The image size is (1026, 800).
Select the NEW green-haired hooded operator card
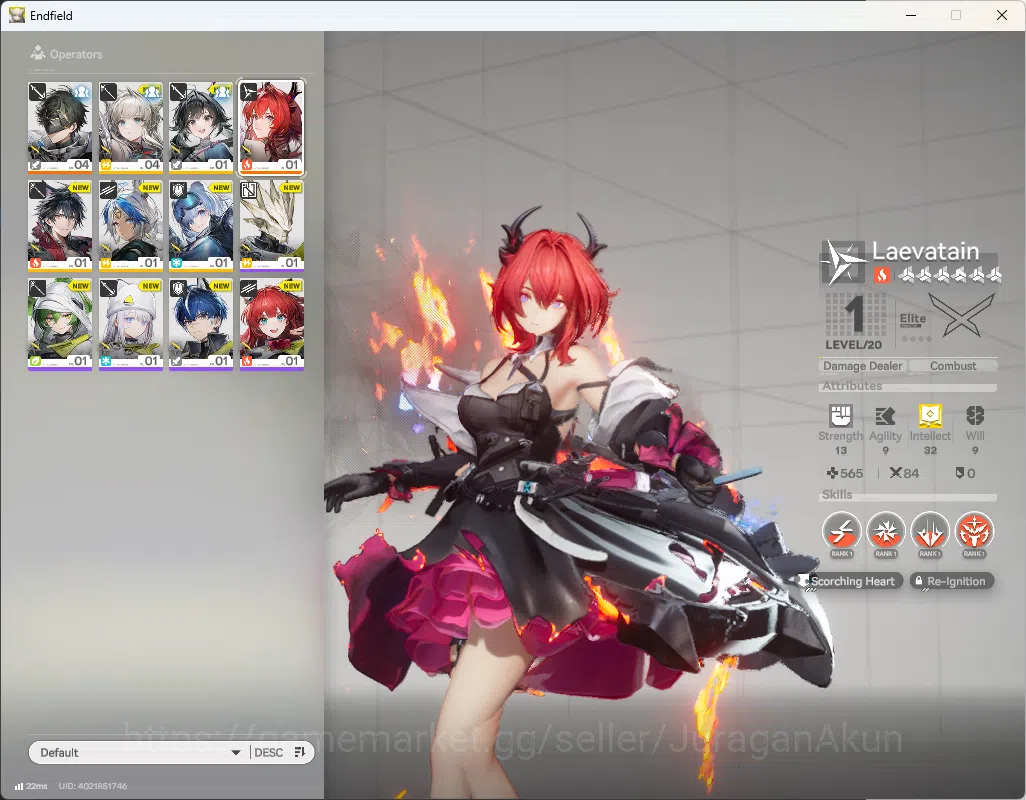60,324
